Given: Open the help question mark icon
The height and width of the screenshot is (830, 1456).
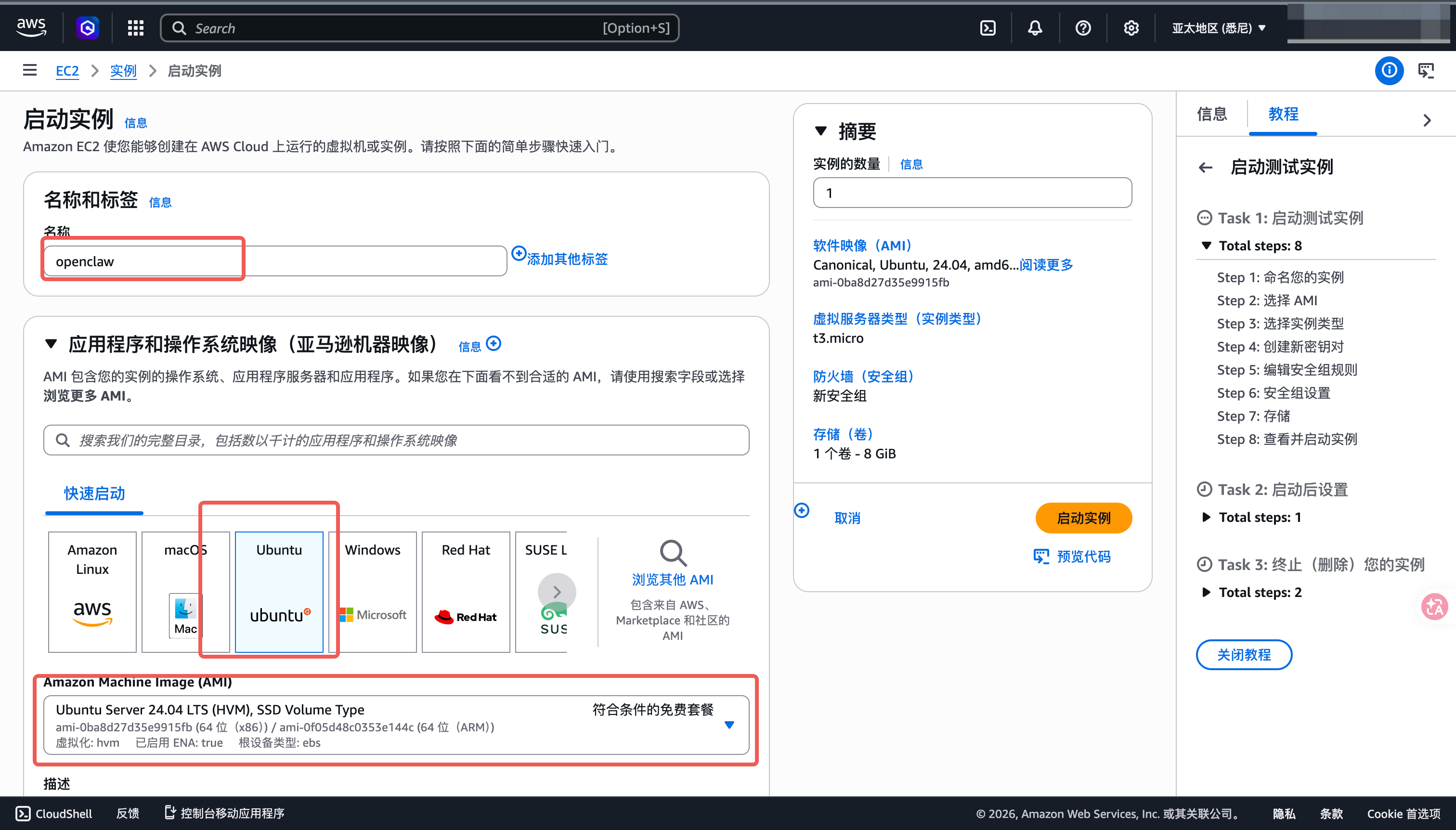Looking at the screenshot, I should tap(1082, 28).
